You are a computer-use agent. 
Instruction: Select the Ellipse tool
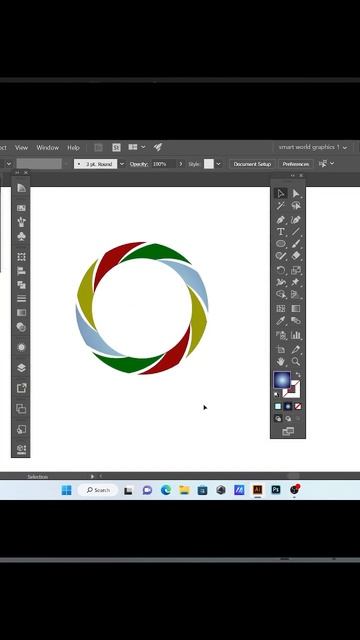[x=281, y=244]
